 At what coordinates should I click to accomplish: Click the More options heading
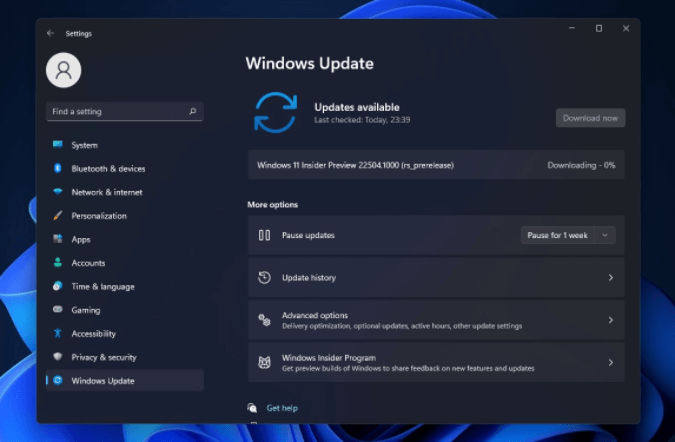tap(272, 204)
